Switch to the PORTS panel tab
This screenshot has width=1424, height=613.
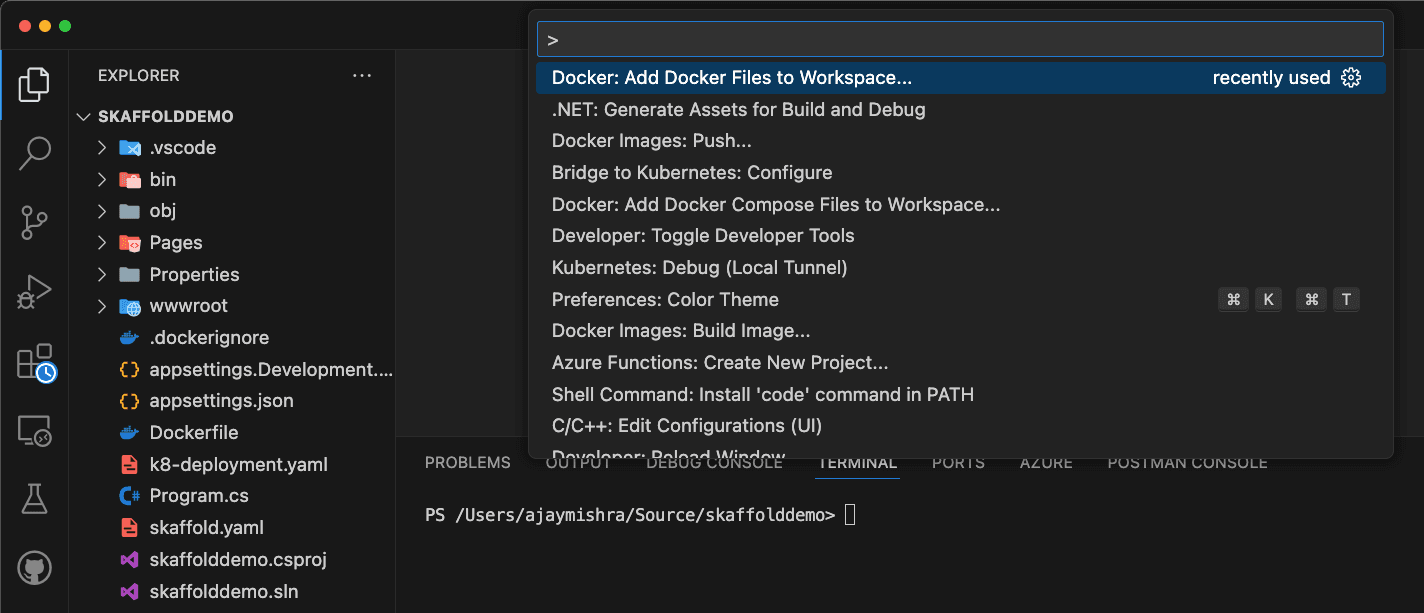[x=958, y=463]
